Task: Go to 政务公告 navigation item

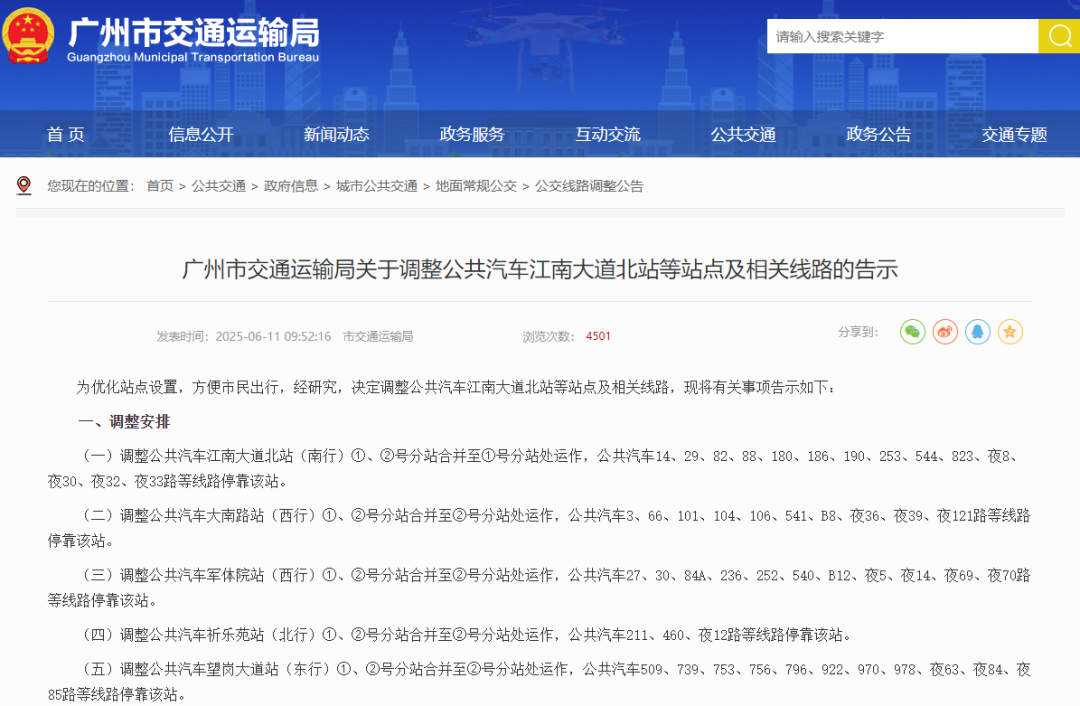Action: [x=879, y=134]
